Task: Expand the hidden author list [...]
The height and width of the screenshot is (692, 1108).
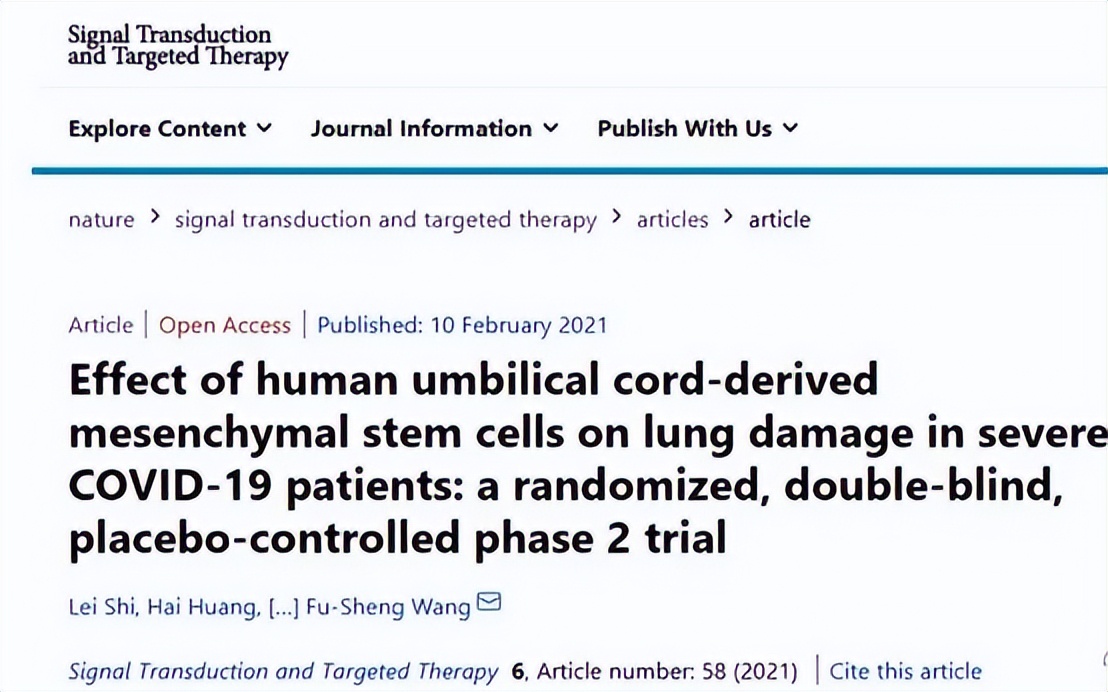Action: (x=285, y=608)
